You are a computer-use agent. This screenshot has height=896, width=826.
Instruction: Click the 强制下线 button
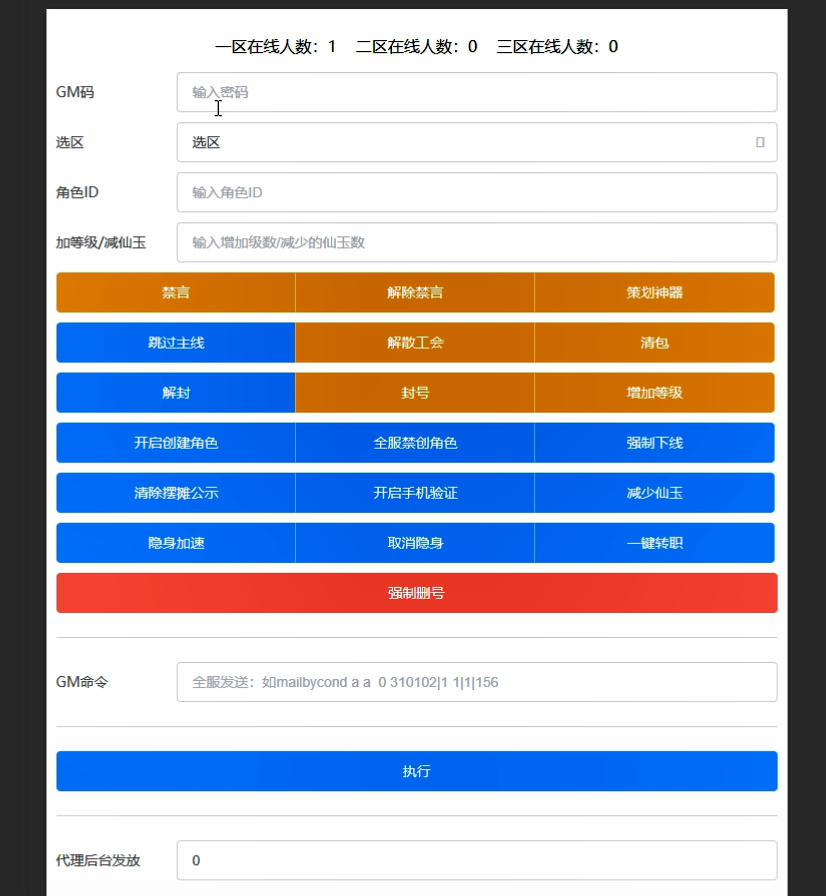click(x=655, y=443)
